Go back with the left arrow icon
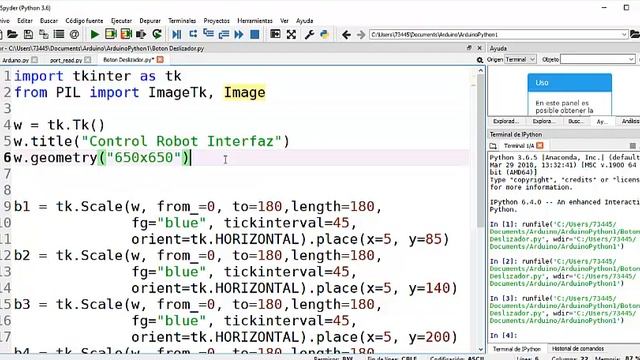This screenshot has height=360, width=640. [346, 35]
